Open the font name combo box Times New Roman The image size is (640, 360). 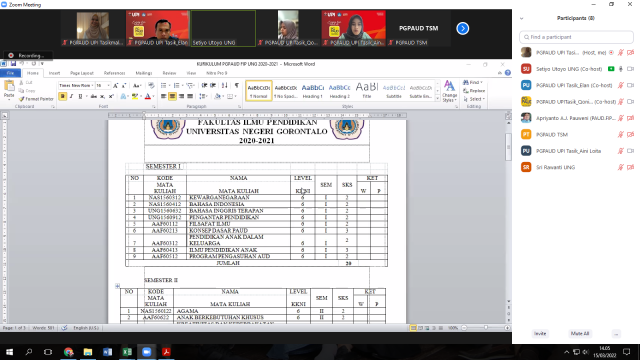point(76,85)
